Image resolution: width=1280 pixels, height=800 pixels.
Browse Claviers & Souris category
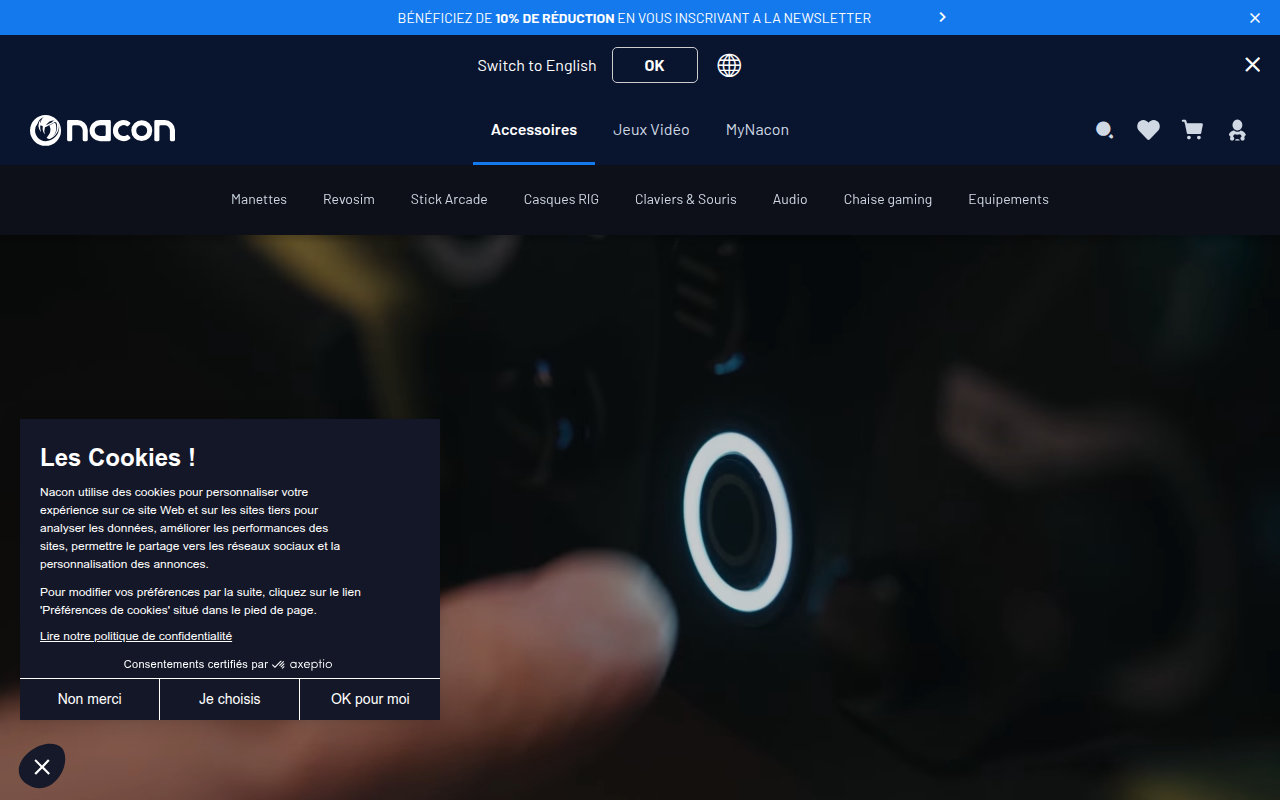686,199
